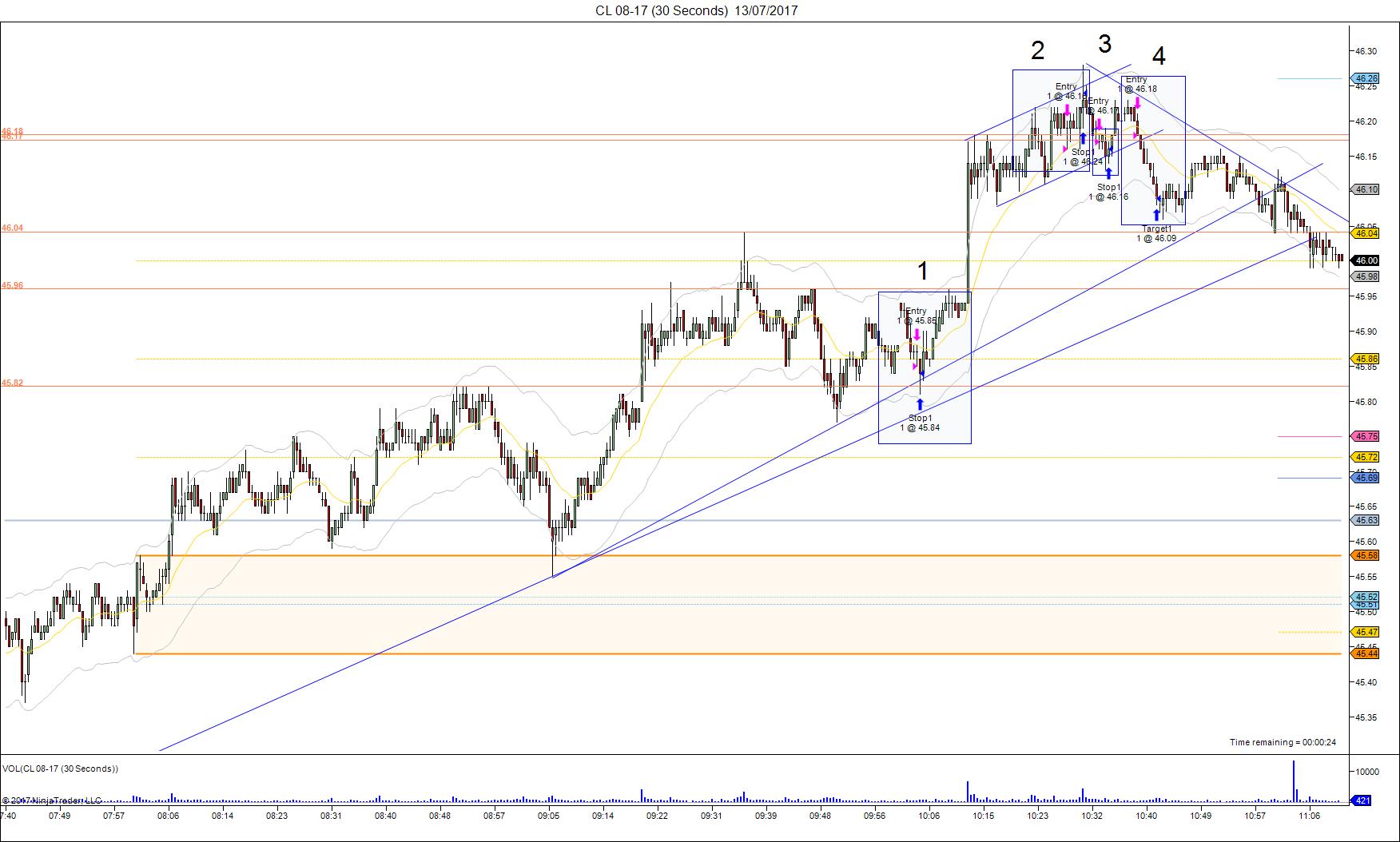This screenshot has height=842, width=1400.
Task: Click the 09:48 time axis label
Action: 820,816
